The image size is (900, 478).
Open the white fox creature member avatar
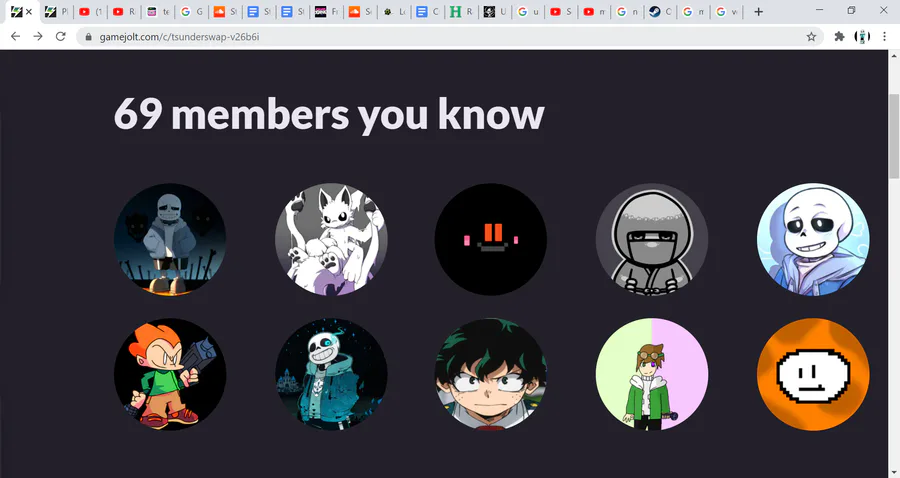(x=331, y=239)
